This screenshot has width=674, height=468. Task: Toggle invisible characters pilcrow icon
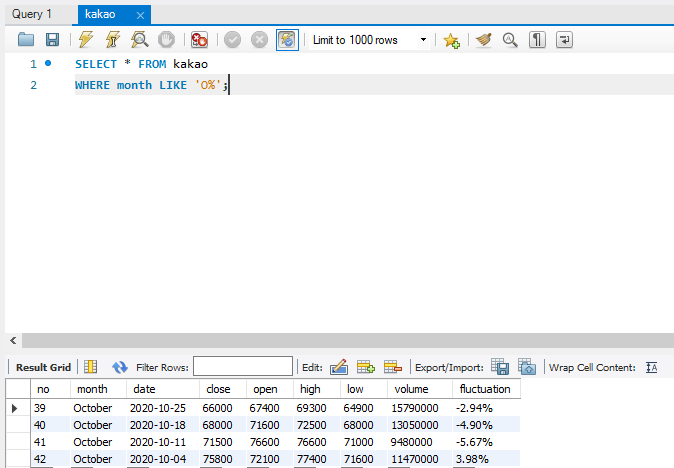[537, 40]
